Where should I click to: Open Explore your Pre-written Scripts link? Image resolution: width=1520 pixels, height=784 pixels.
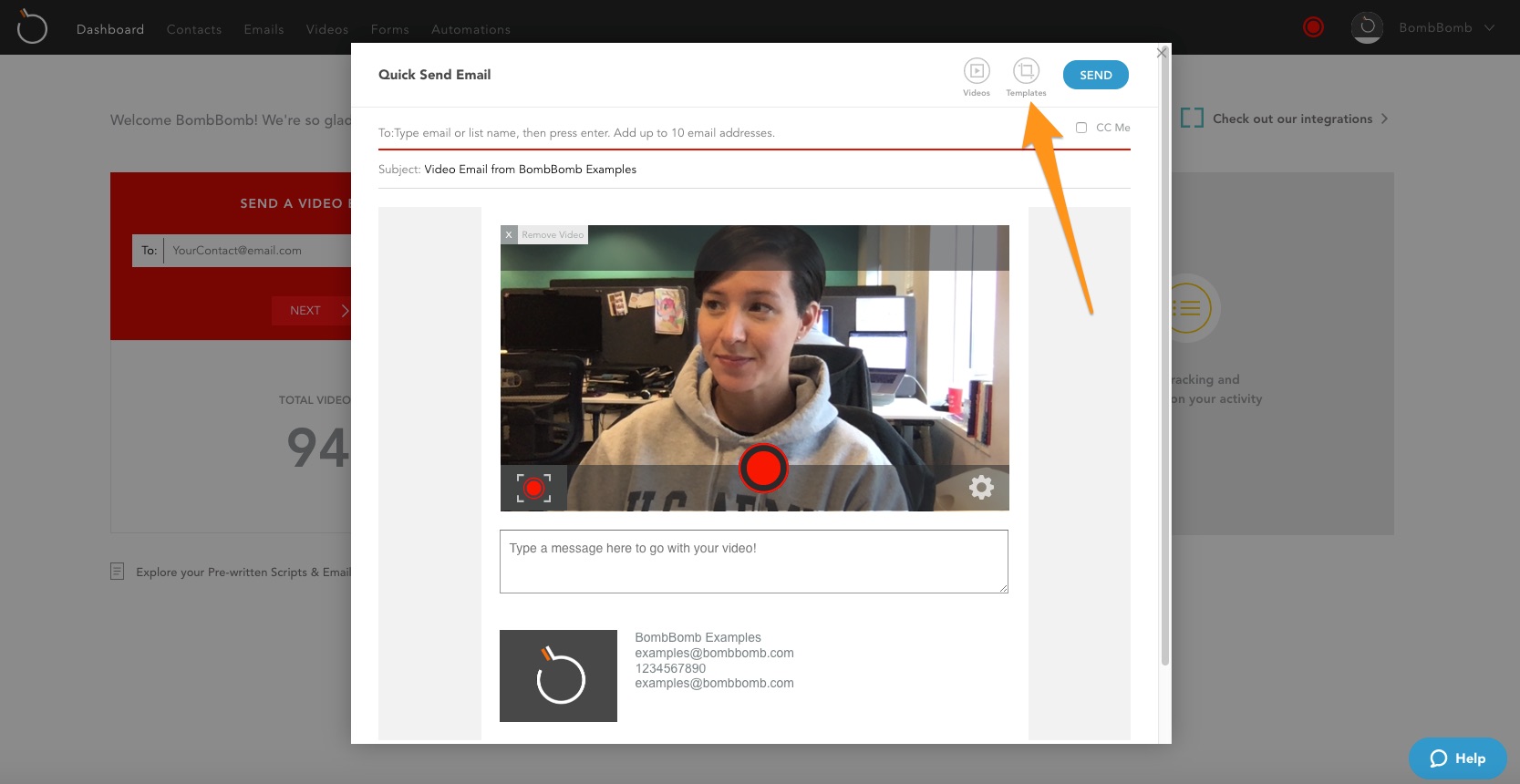[x=243, y=572]
